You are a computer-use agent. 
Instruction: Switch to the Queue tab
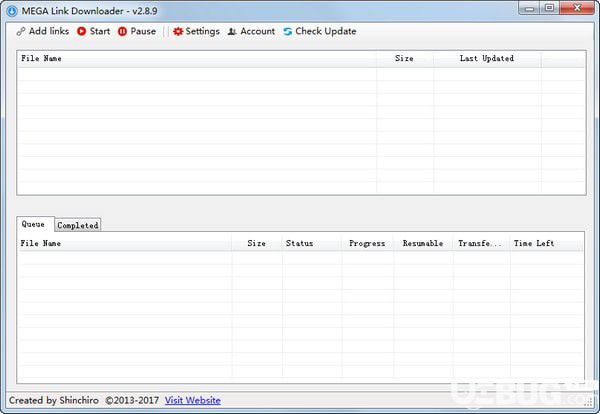[x=35, y=224]
